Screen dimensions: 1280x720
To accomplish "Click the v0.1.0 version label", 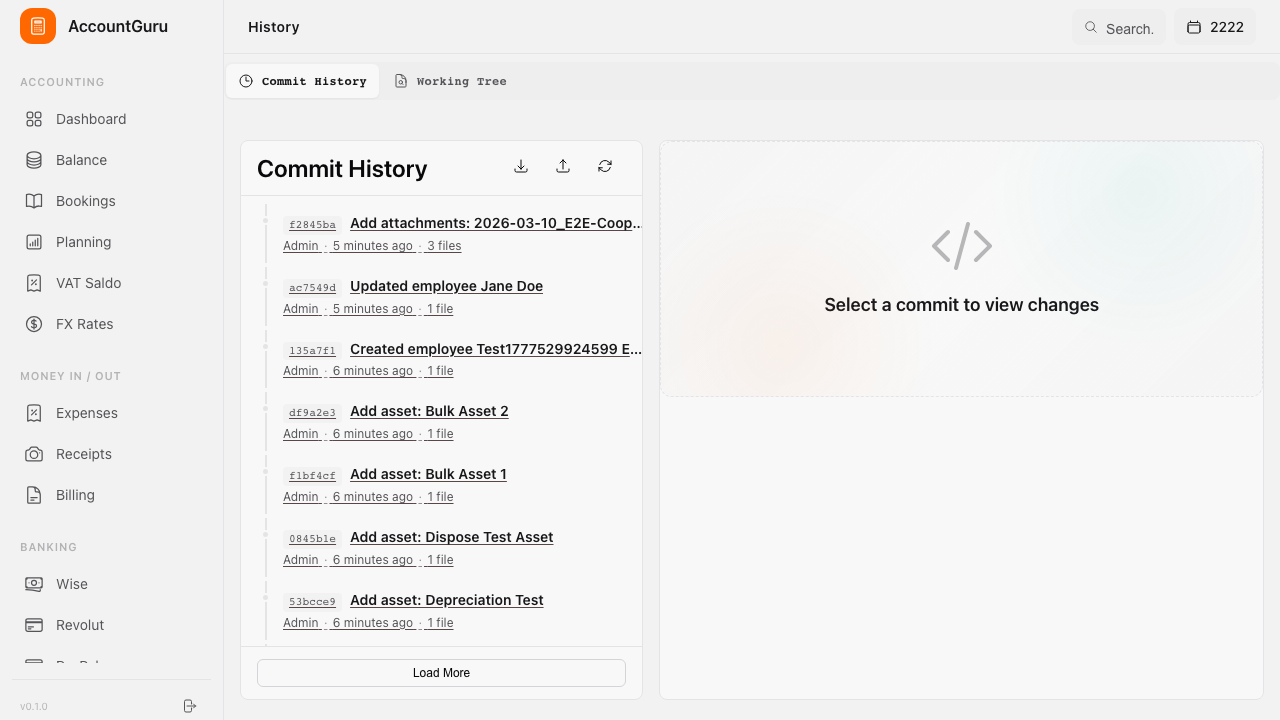I will pyautogui.click(x=34, y=707).
